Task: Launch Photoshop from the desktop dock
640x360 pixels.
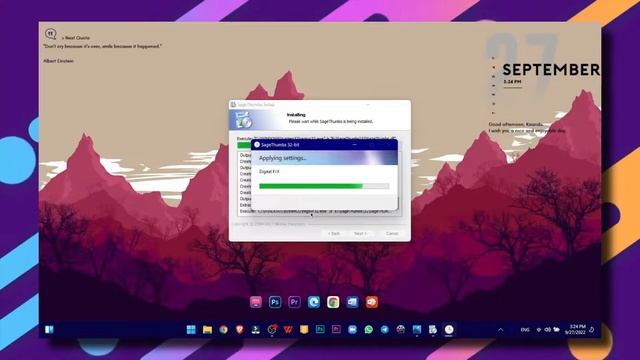Action: 275,302
